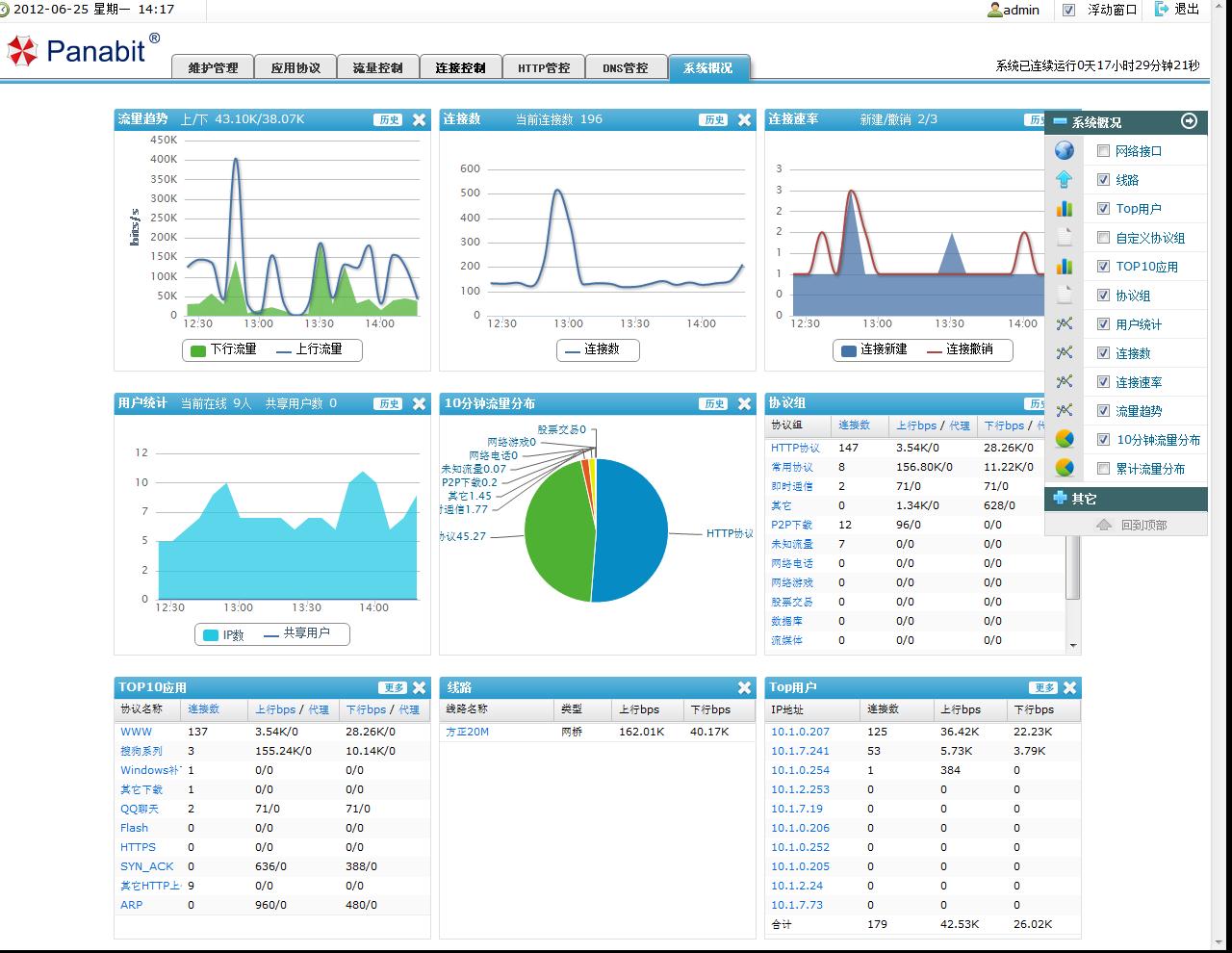The height and width of the screenshot is (953, 1232).
Task: Open the 应用协议 tab
Action: coord(295,67)
